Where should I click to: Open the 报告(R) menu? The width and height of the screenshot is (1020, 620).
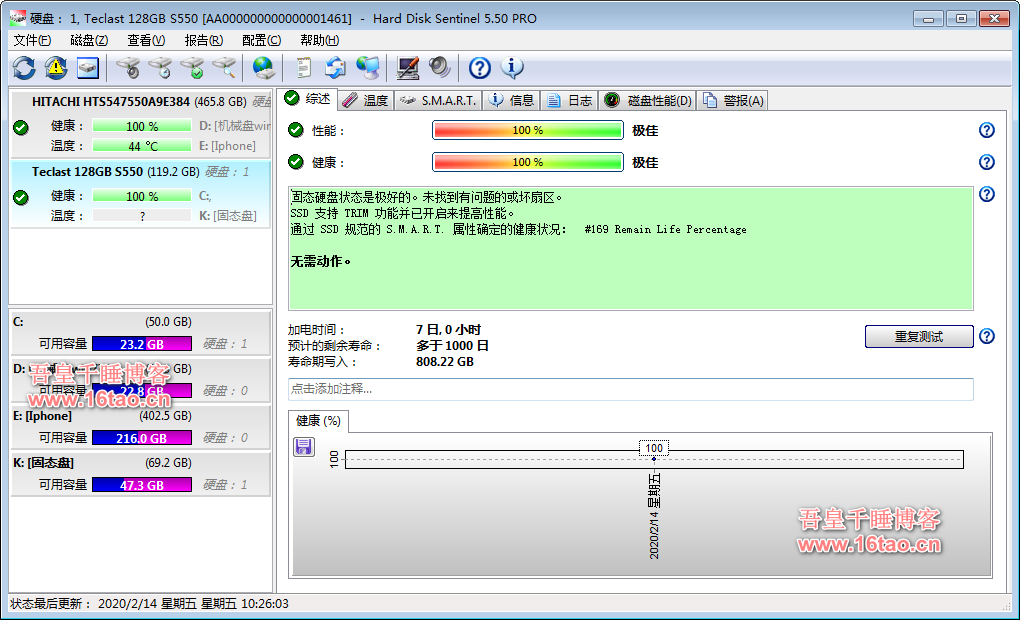[x=204, y=40]
